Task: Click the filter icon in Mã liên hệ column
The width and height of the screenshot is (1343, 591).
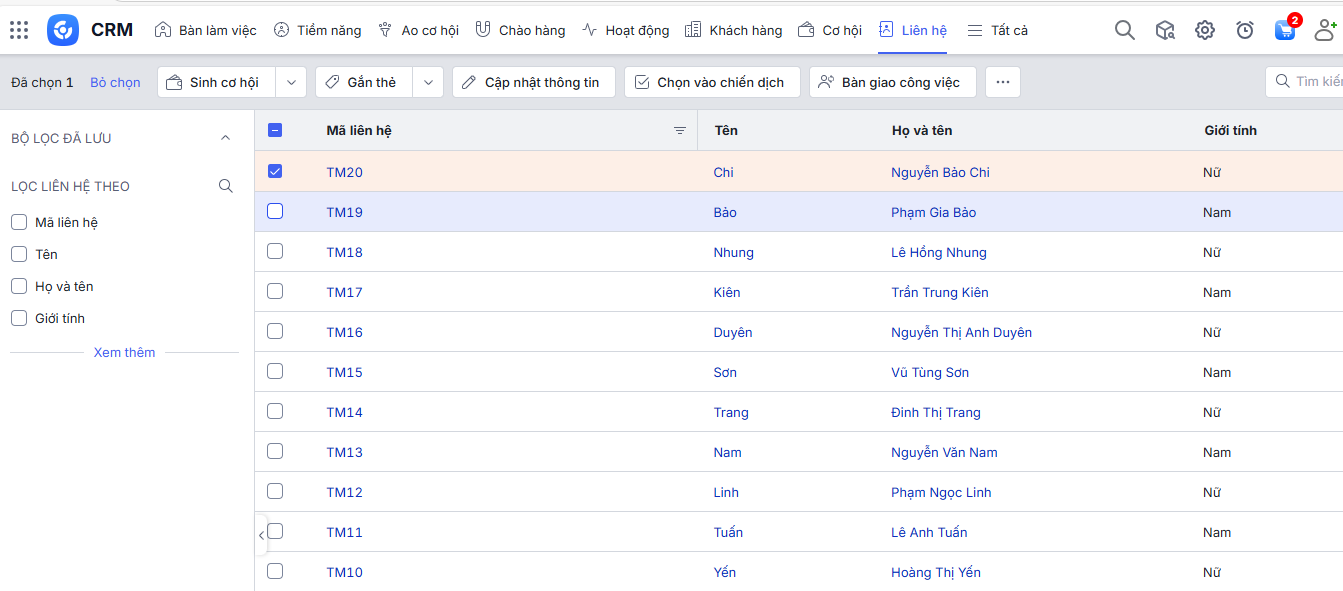Action: pos(680,131)
